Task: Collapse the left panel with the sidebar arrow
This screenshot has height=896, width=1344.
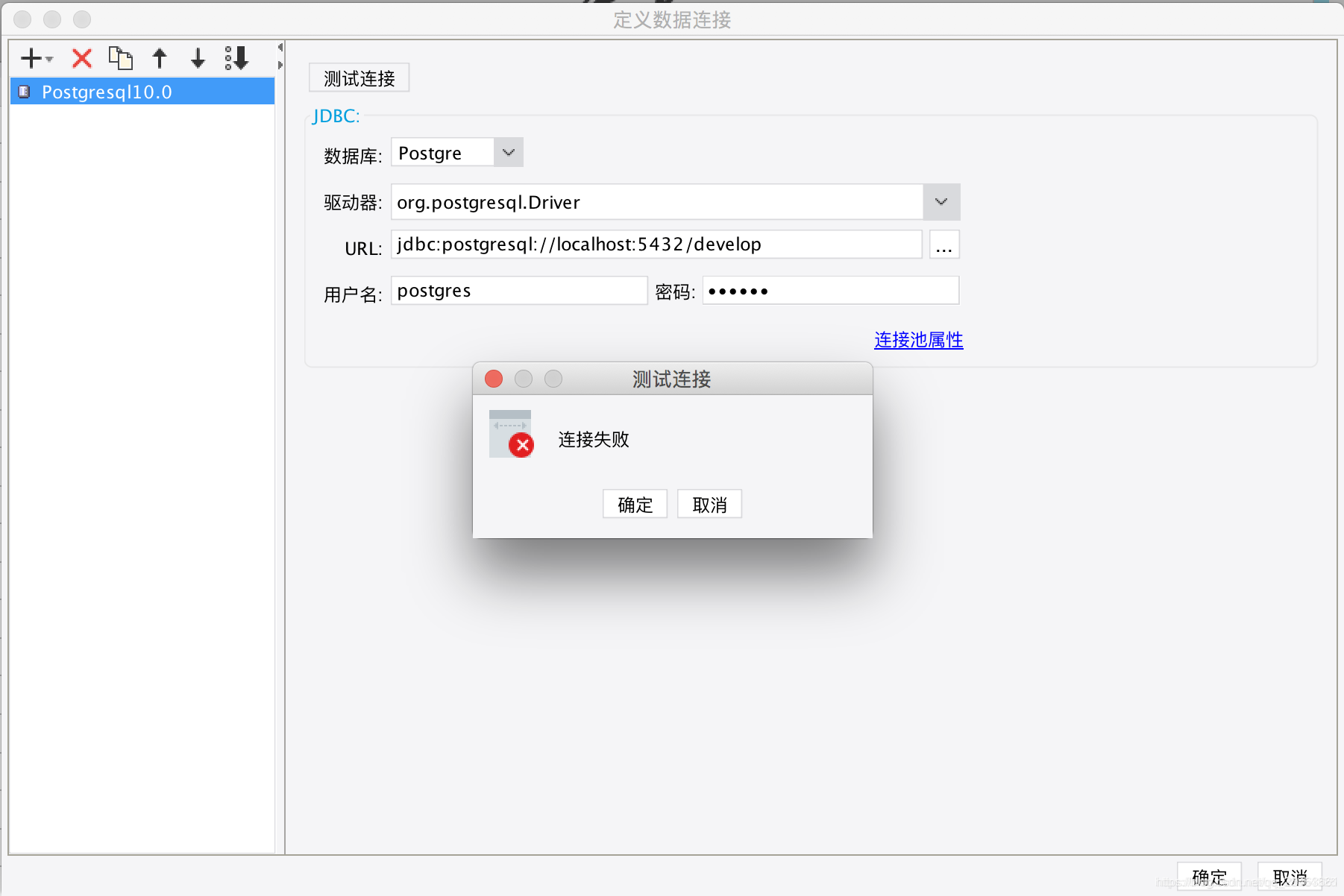Action: tap(280, 46)
